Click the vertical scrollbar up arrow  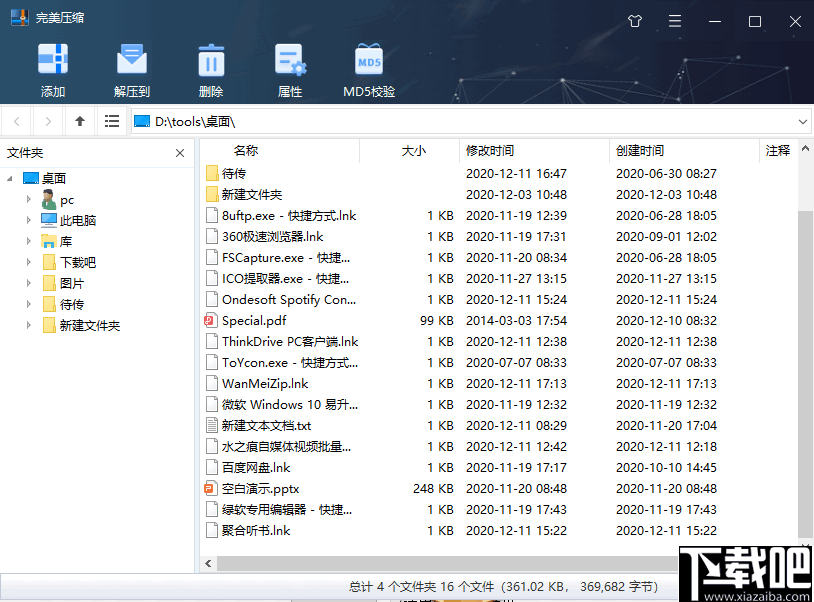pos(805,148)
